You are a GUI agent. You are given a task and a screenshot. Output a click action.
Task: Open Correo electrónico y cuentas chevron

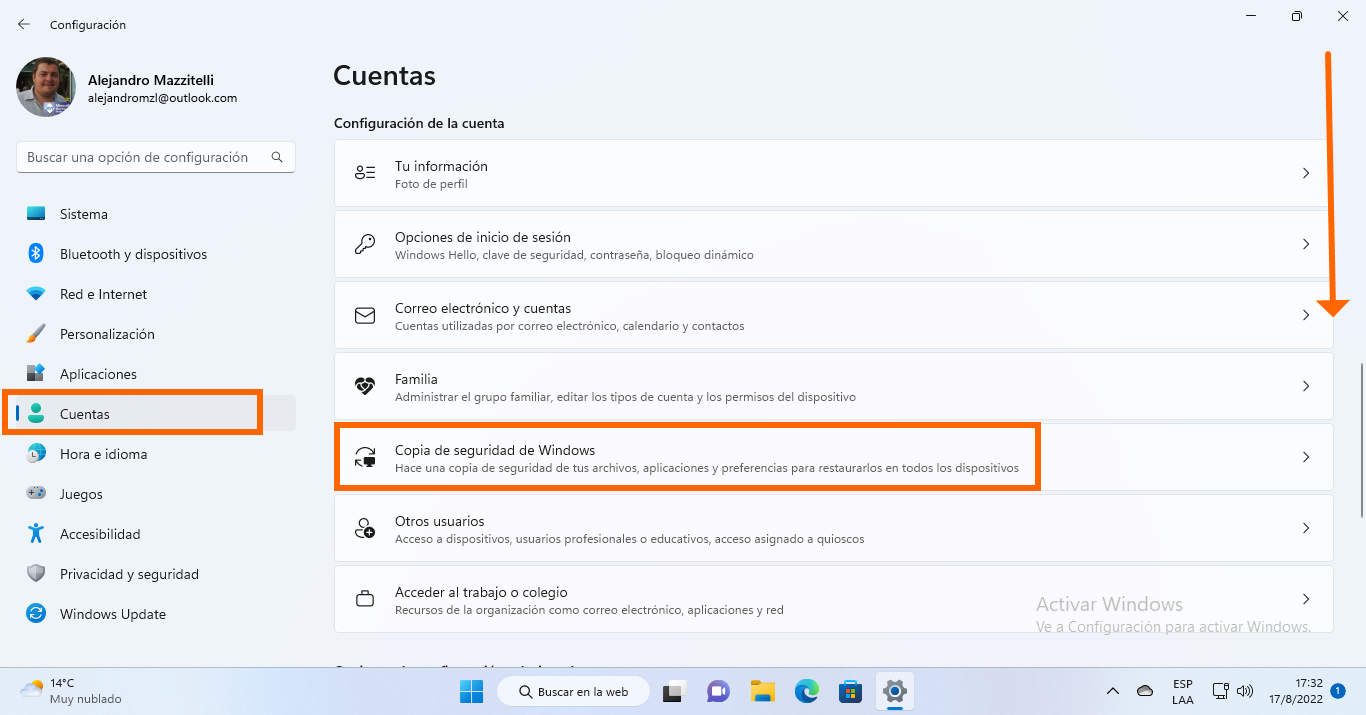coord(1306,315)
